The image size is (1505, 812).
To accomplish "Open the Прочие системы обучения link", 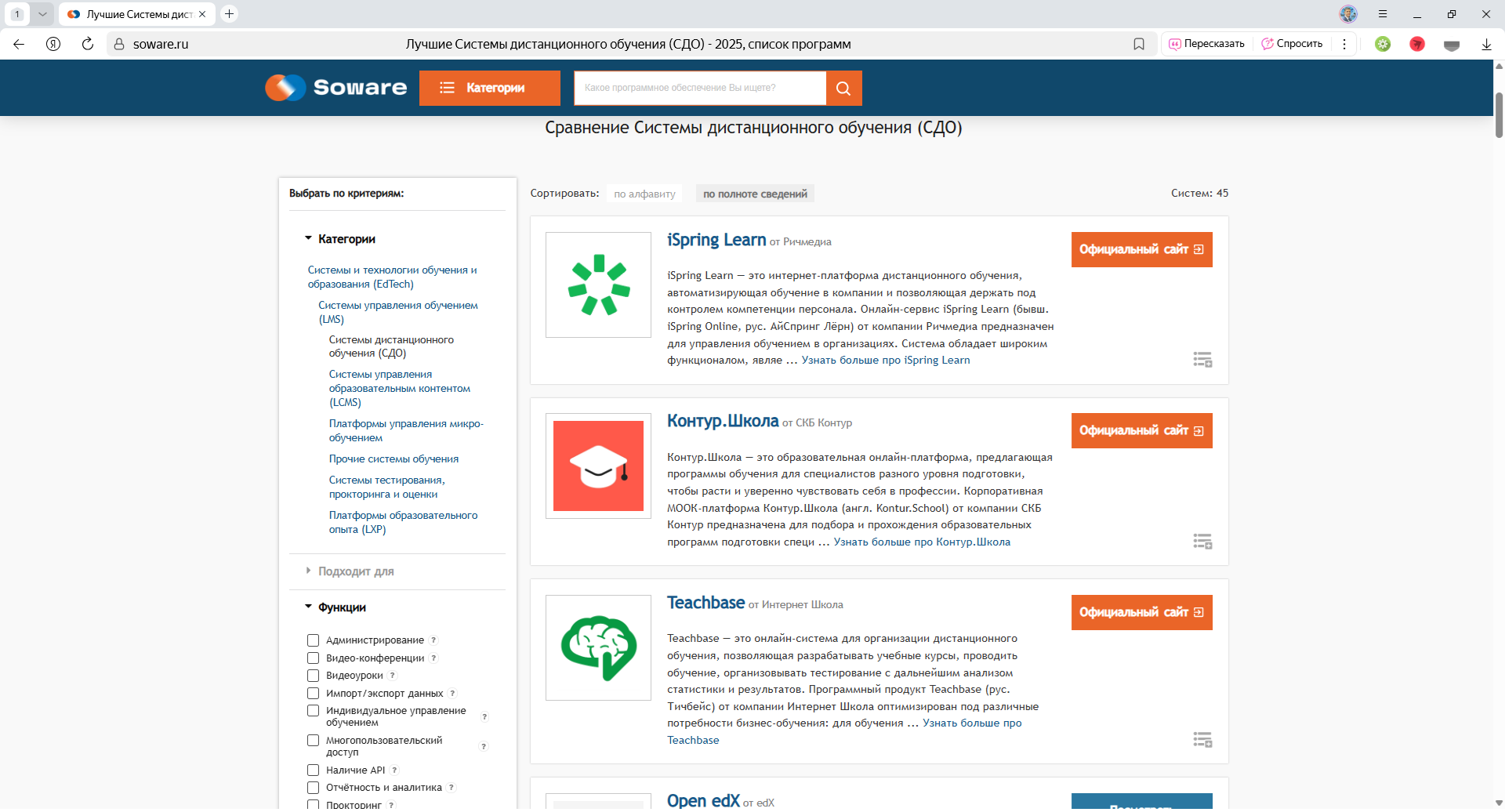I will coord(393,459).
